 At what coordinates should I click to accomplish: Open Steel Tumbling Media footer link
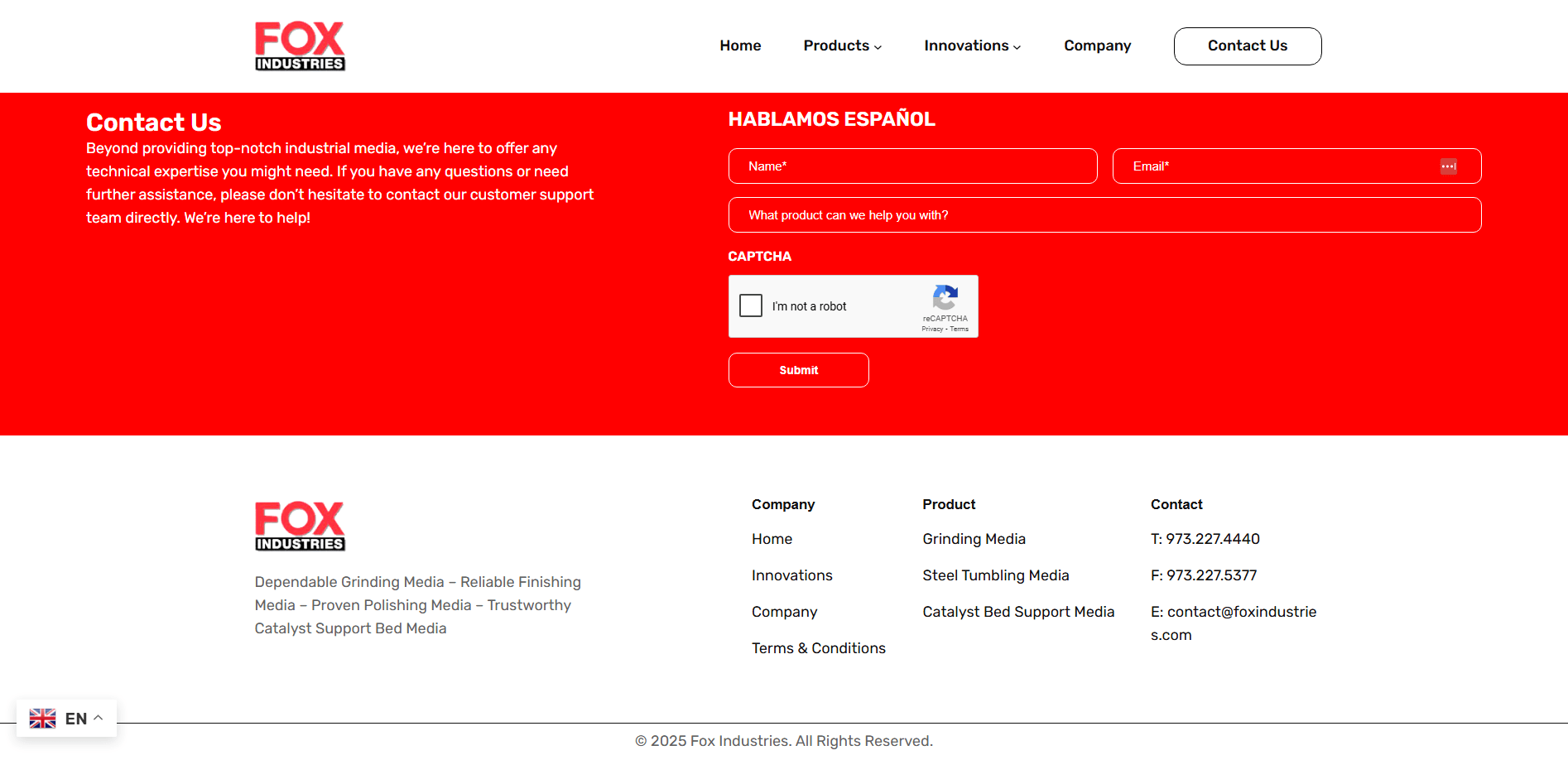tap(995, 575)
